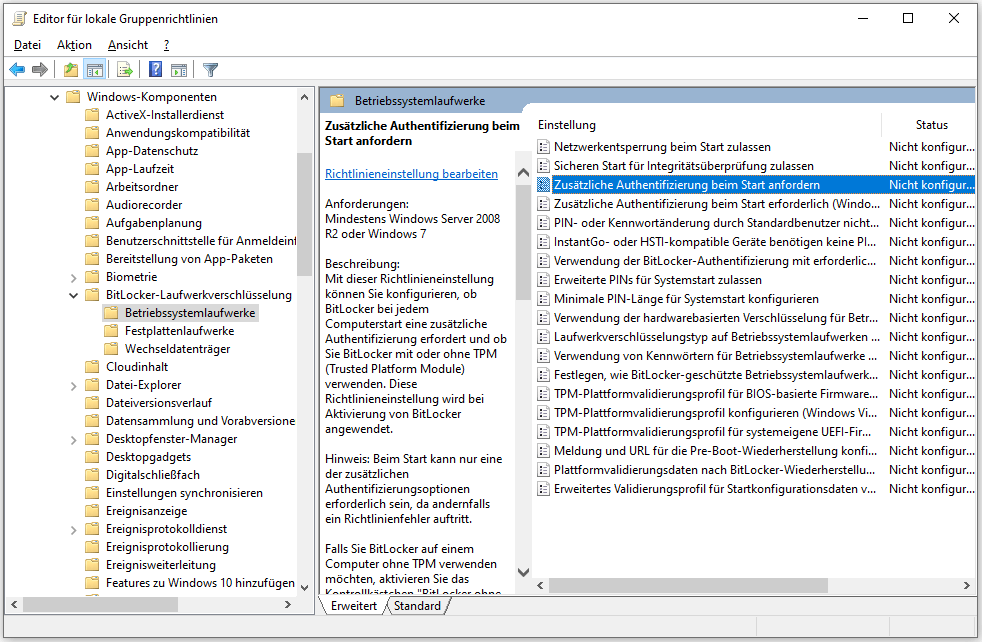Click the description pane scroll up arrow
Image resolution: width=982 pixels, height=642 pixels.
pyautogui.click(x=524, y=173)
